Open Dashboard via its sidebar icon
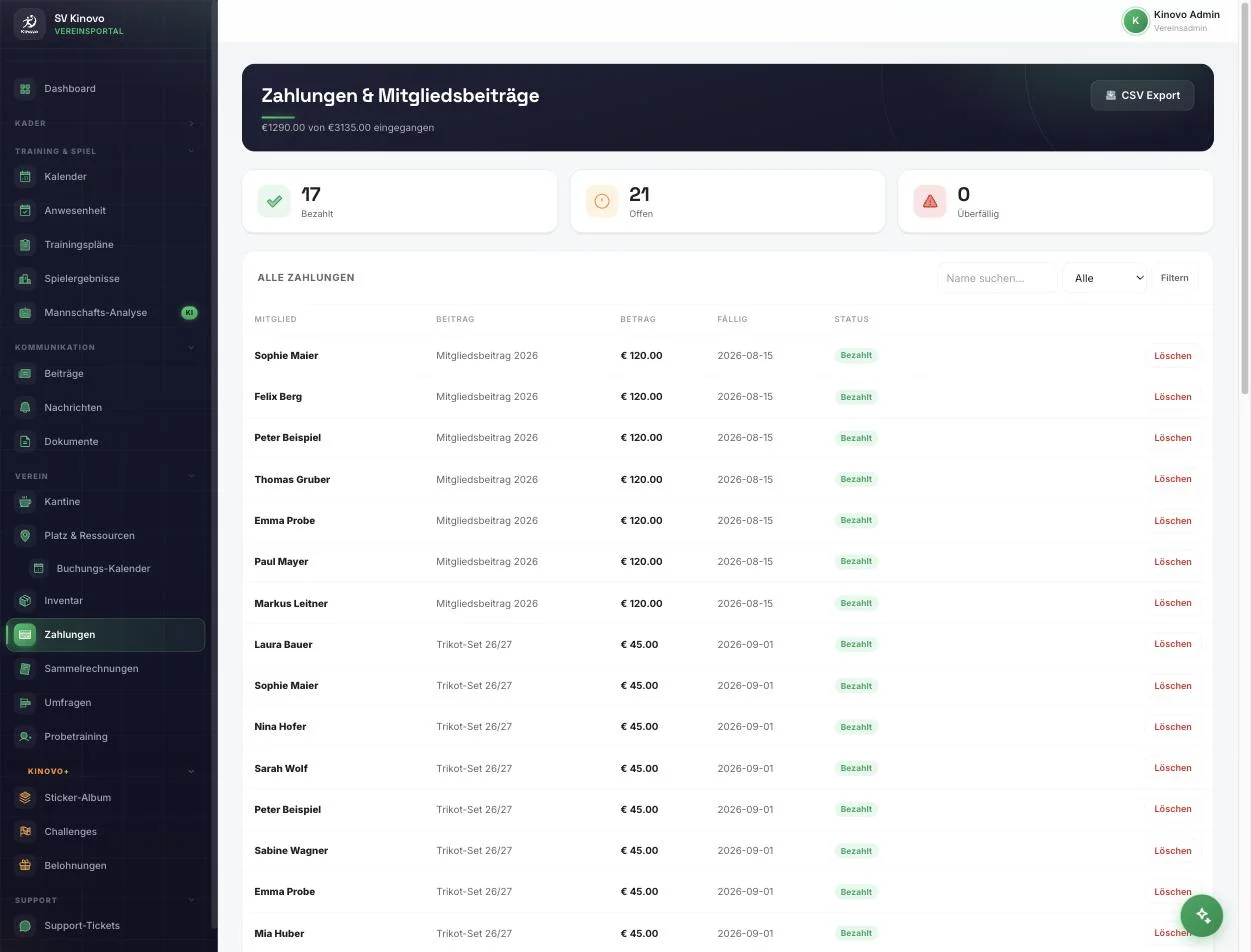Viewport: 1251px width, 952px height. (x=25, y=89)
